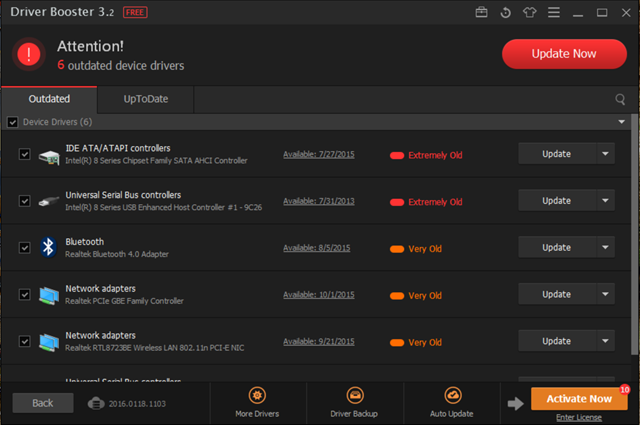This screenshot has height=425, width=640.
Task: Click 'Realtek Bluetooth 4.0 Adapter' text
Action: pyautogui.click(x=117, y=254)
